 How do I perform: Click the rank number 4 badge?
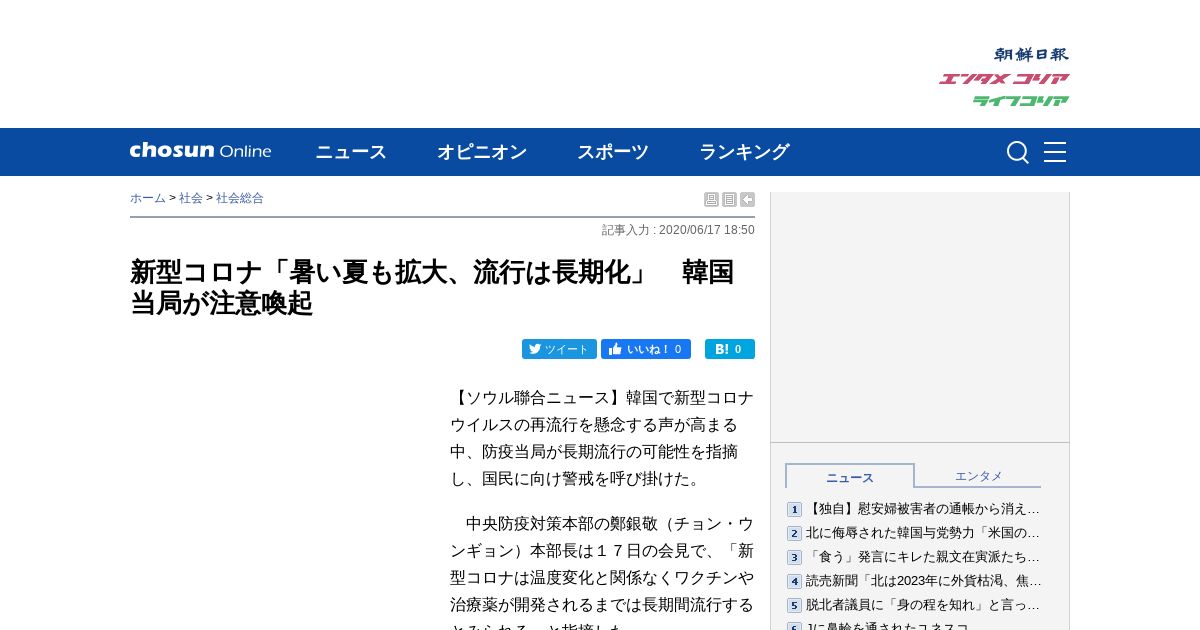(x=794, y=582)
